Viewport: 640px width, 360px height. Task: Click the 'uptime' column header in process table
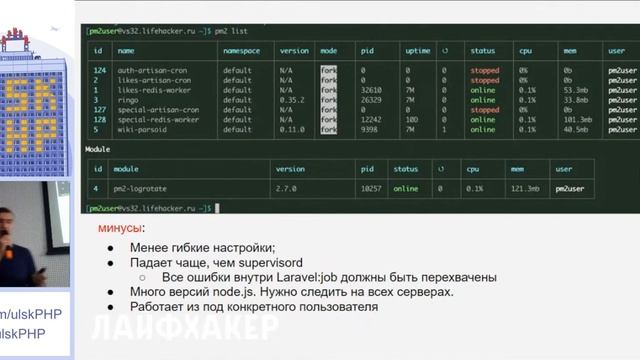coord(418,51)
